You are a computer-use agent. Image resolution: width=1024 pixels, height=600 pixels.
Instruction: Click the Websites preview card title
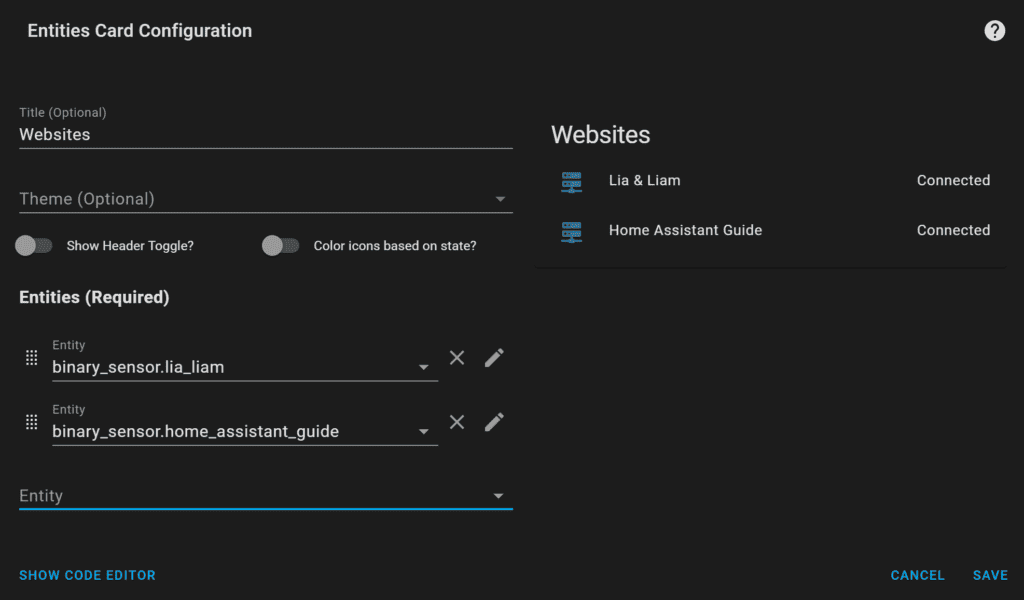600,135
